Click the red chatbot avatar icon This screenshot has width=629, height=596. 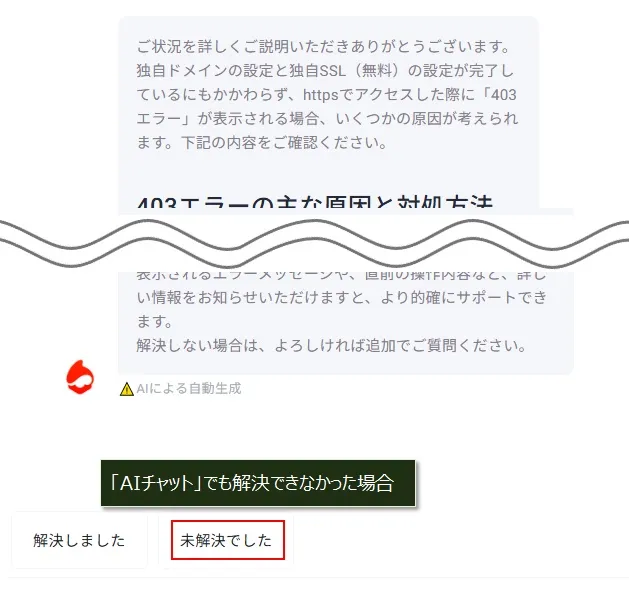tap(80, 377)
